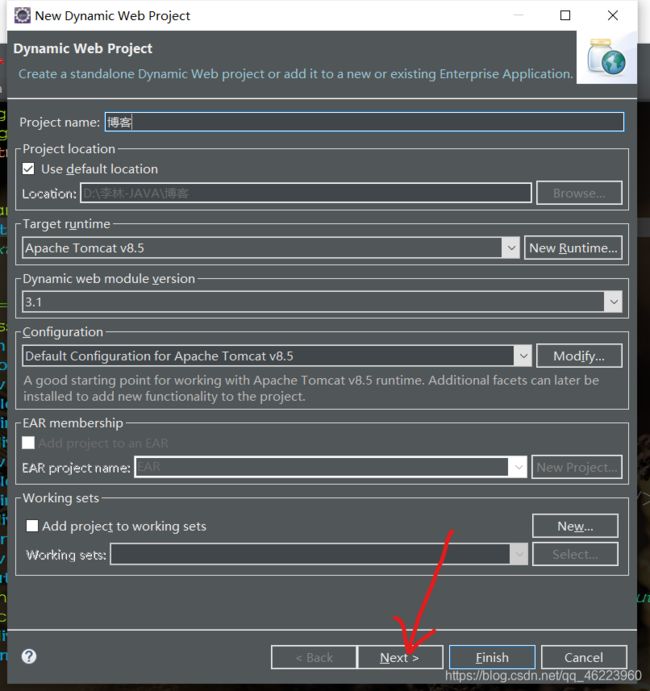This screenshot has height=691, width=650.
Task: Cancel the new project wizard
Action: (x=584, y=658)
